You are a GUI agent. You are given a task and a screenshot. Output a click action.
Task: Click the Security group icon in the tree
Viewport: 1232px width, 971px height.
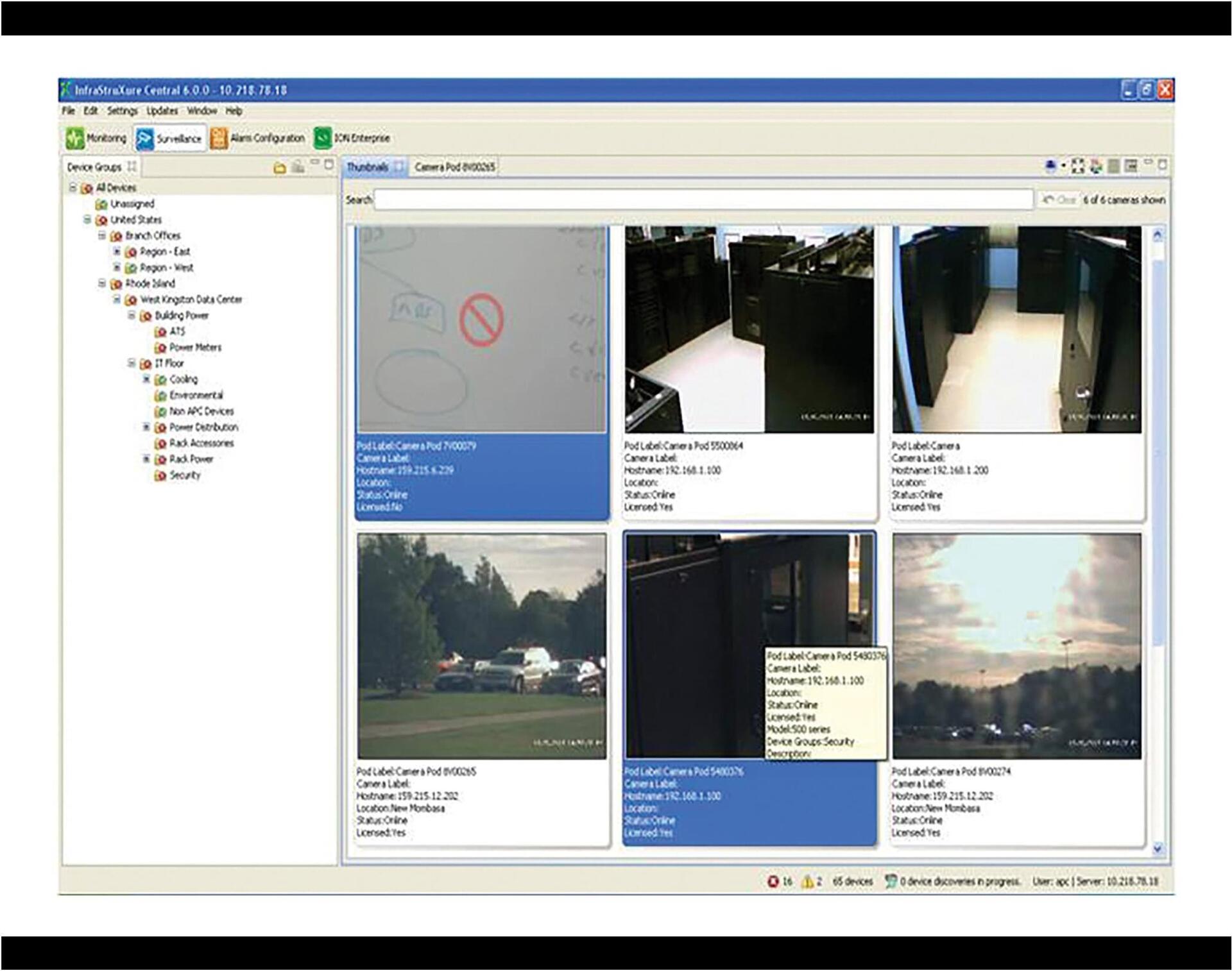160,475
